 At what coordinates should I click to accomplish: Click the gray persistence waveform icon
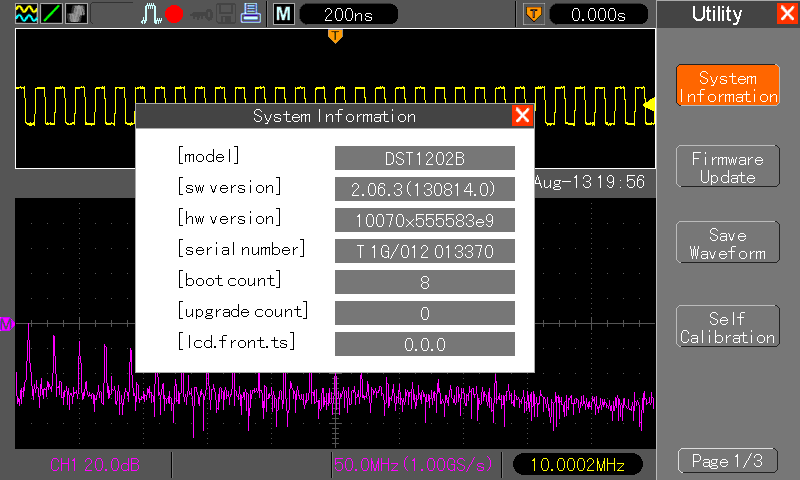[x=77, y=13]
